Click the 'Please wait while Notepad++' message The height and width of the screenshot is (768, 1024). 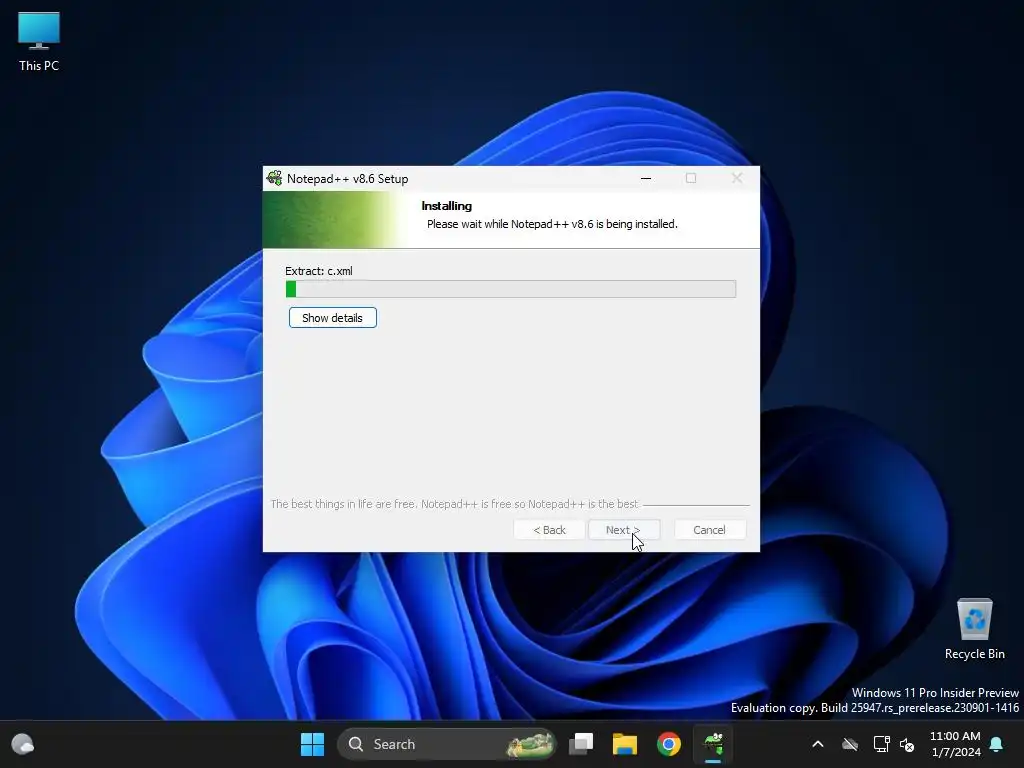tap(552, 224)
